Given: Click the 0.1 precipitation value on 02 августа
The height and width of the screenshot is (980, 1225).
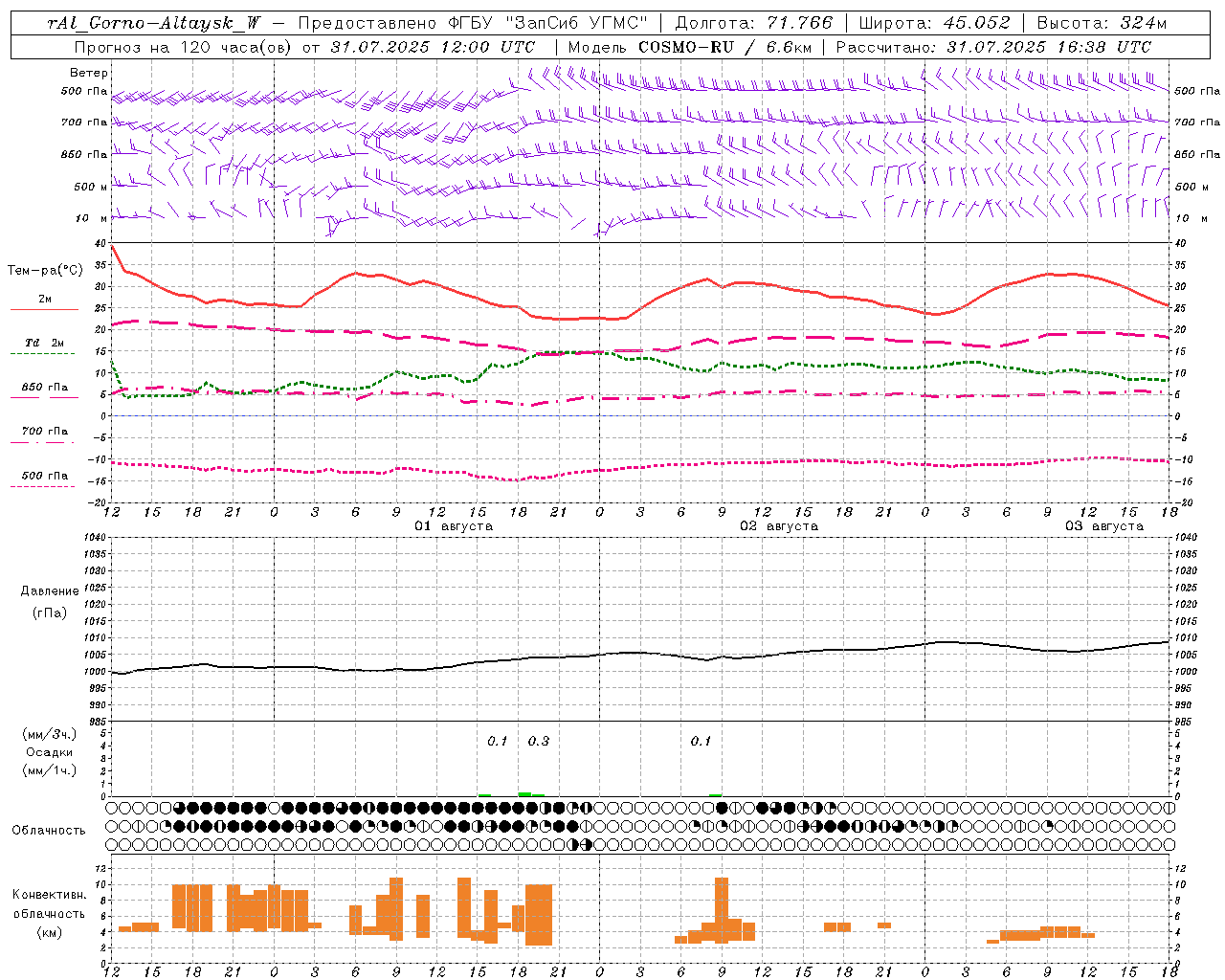Looking at the screenshot, I should click(701, 741).
